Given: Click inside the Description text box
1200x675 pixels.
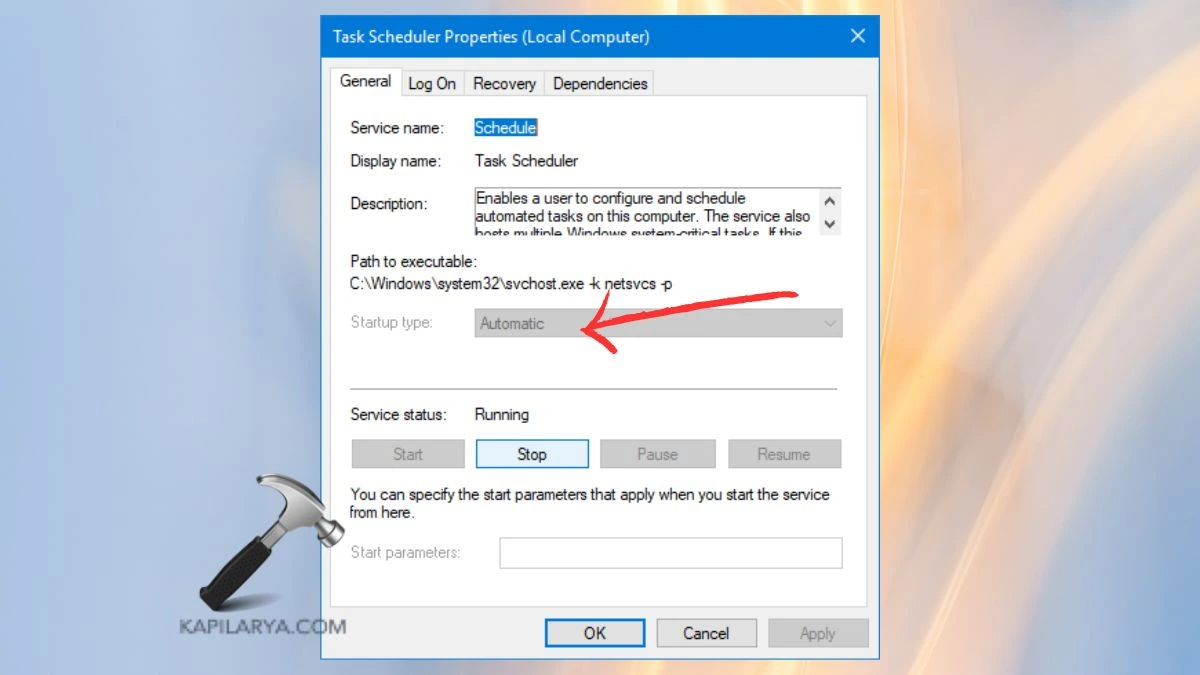Looking at the screenshot, I should [x=646, y=211].
